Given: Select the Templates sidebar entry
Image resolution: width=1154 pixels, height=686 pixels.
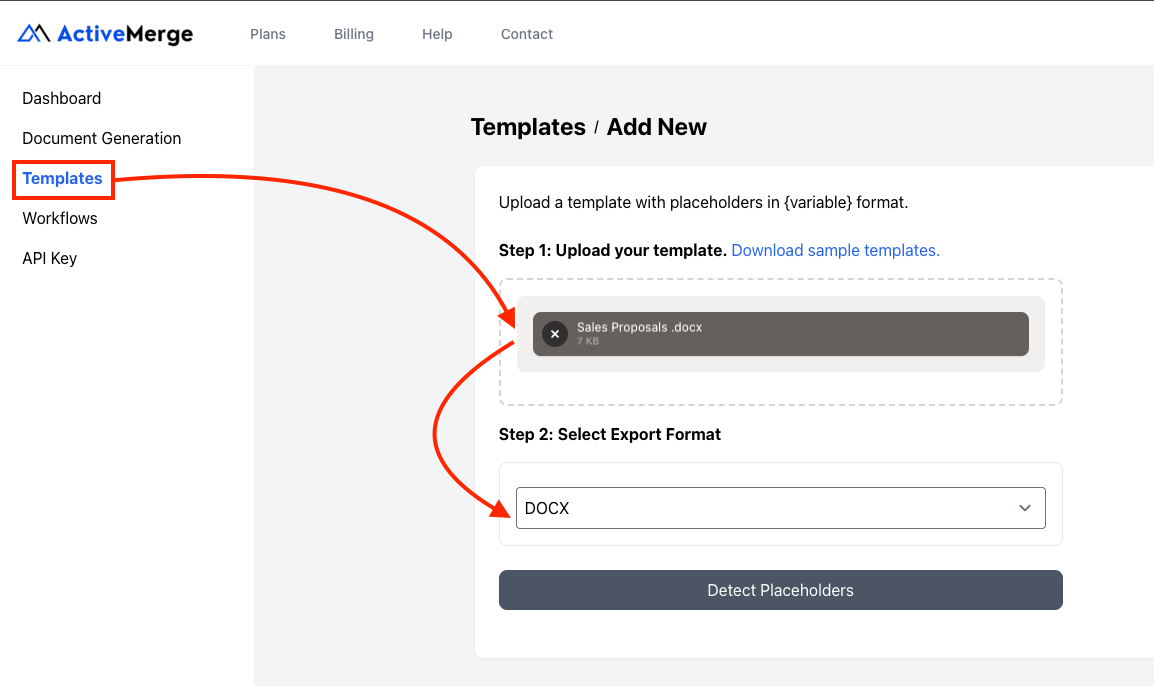Looking at the screenshot, I should [63, 178].
